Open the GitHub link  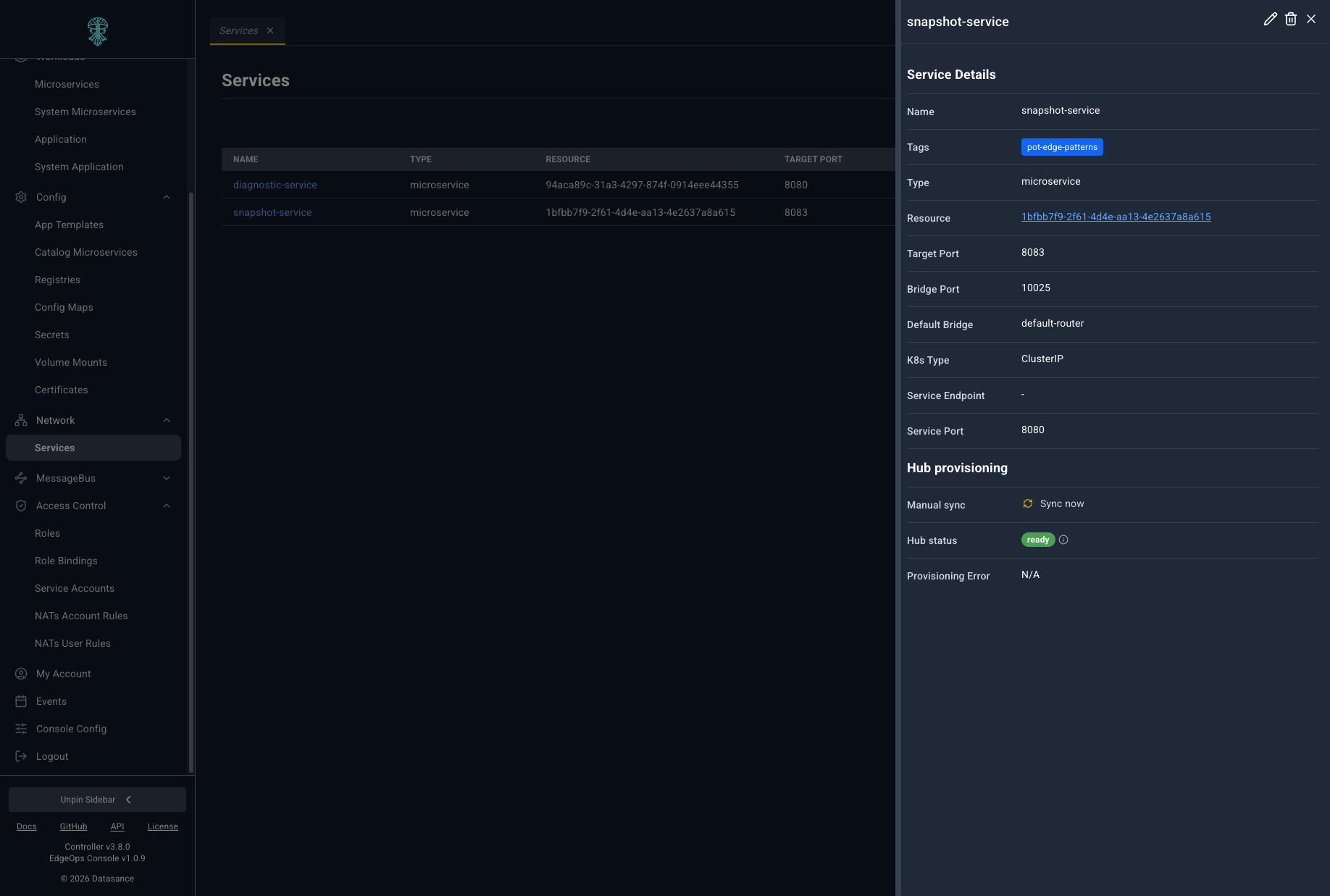pos(73,826)
